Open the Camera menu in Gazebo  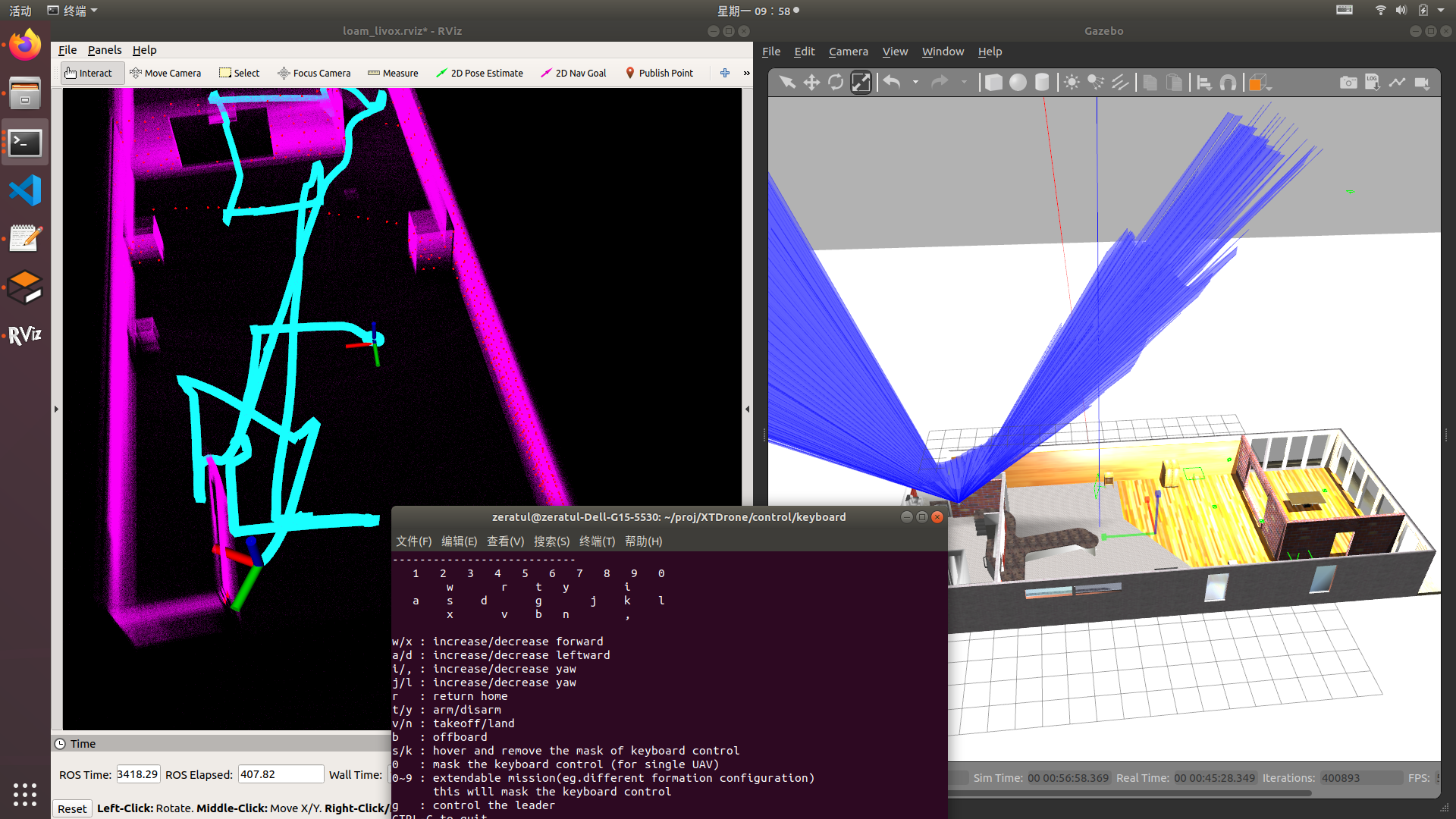pos(848,52)
